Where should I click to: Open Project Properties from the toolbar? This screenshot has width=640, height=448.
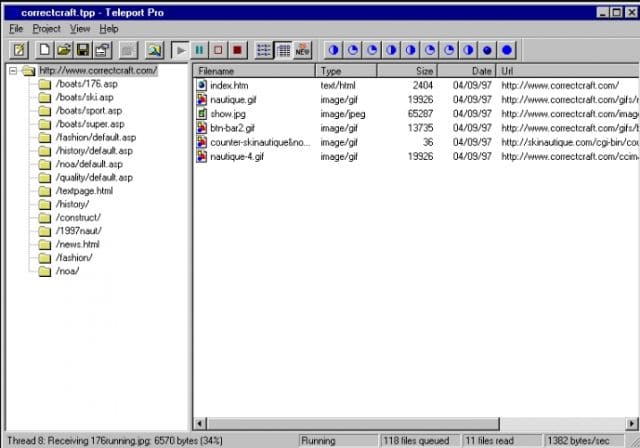pyautogui.click(x=102, y=49)
